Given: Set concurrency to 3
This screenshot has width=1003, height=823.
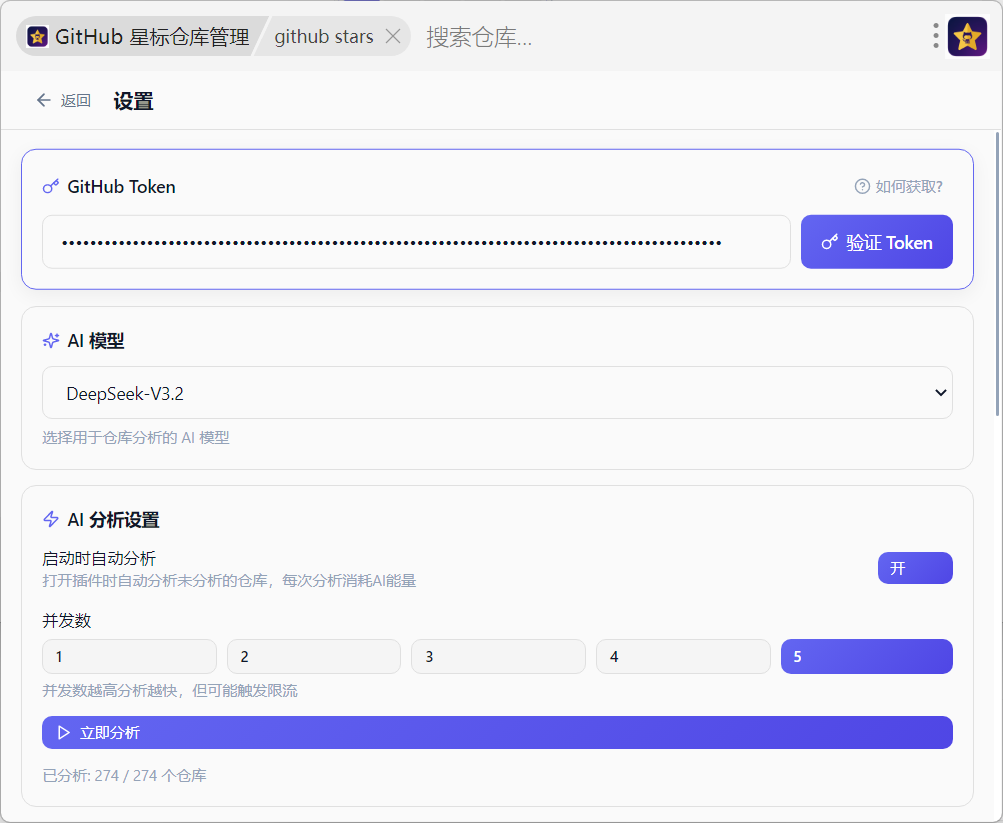Looking at the screenshot, I should point(498,656).
